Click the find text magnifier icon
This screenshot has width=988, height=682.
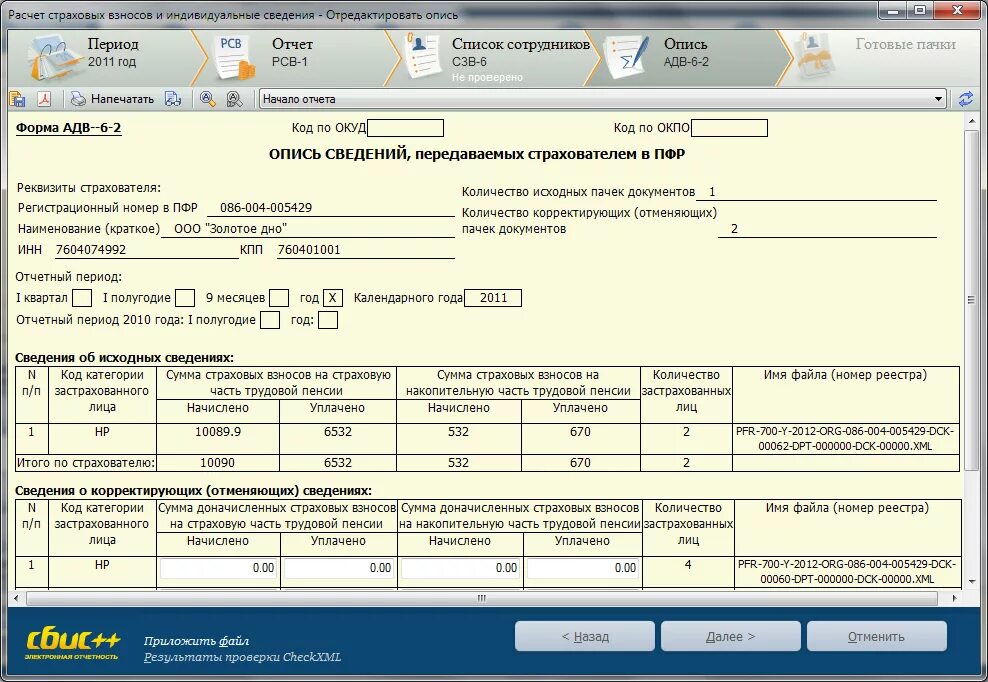click(x=207, y=99)
